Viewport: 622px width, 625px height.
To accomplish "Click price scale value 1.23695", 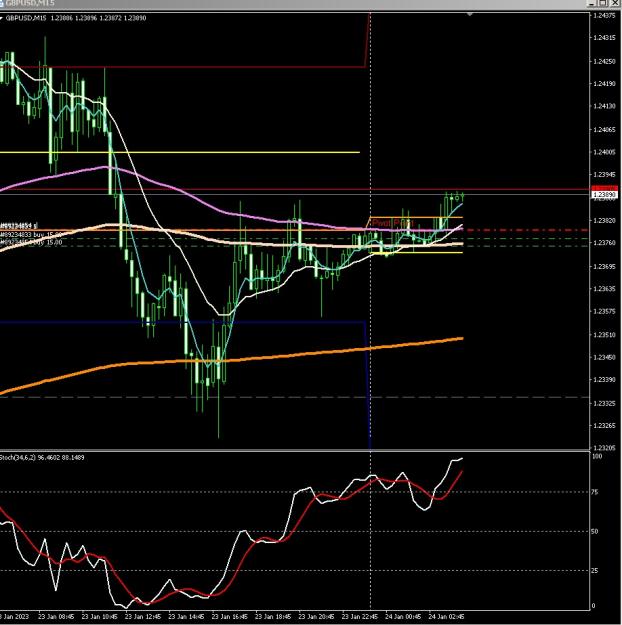I will coord(604,267).
